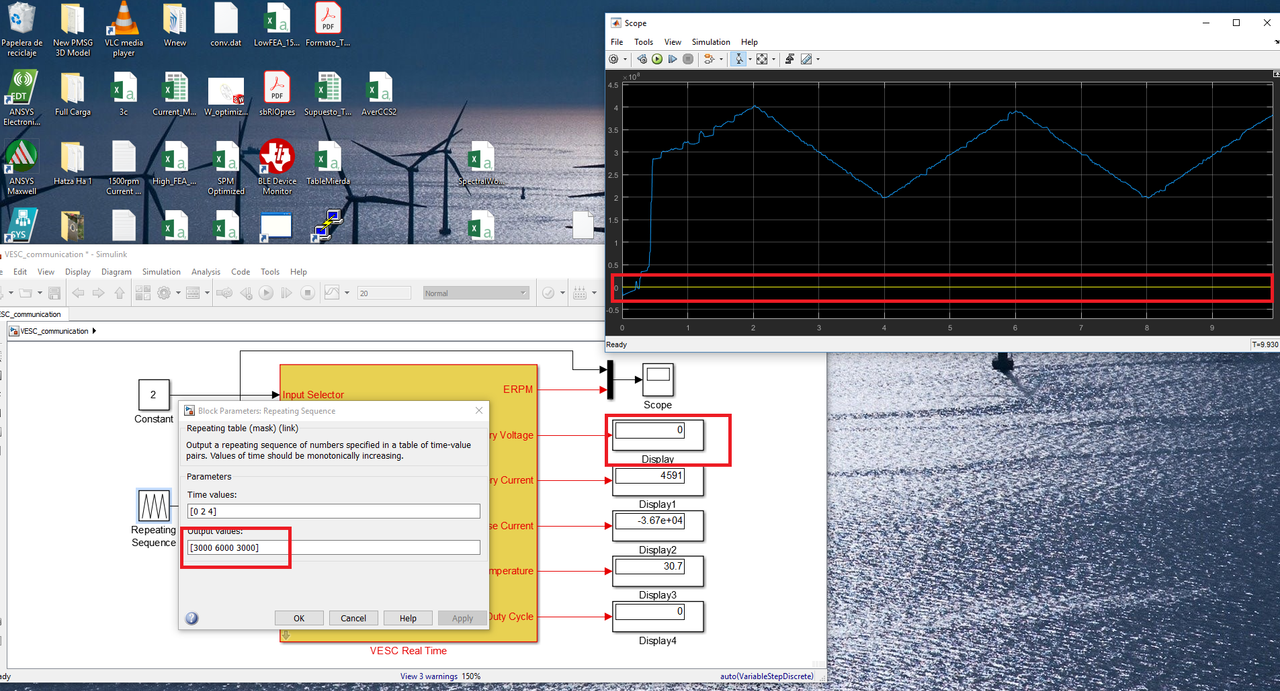Viewport: 1280px width, 691px height.
Task: Click Cancel in Block Parameters dialog
Action: pos(353,618)
